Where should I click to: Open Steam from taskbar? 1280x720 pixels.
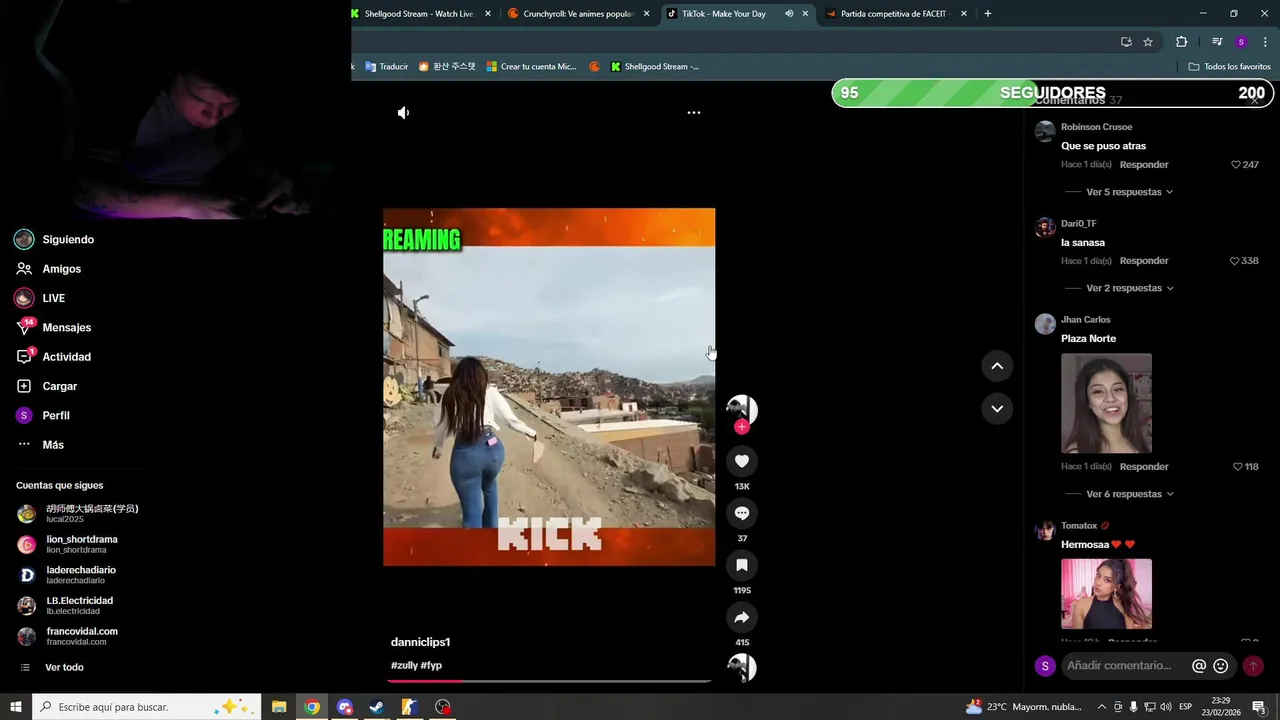pyautogui.click(x=377, y=707)
